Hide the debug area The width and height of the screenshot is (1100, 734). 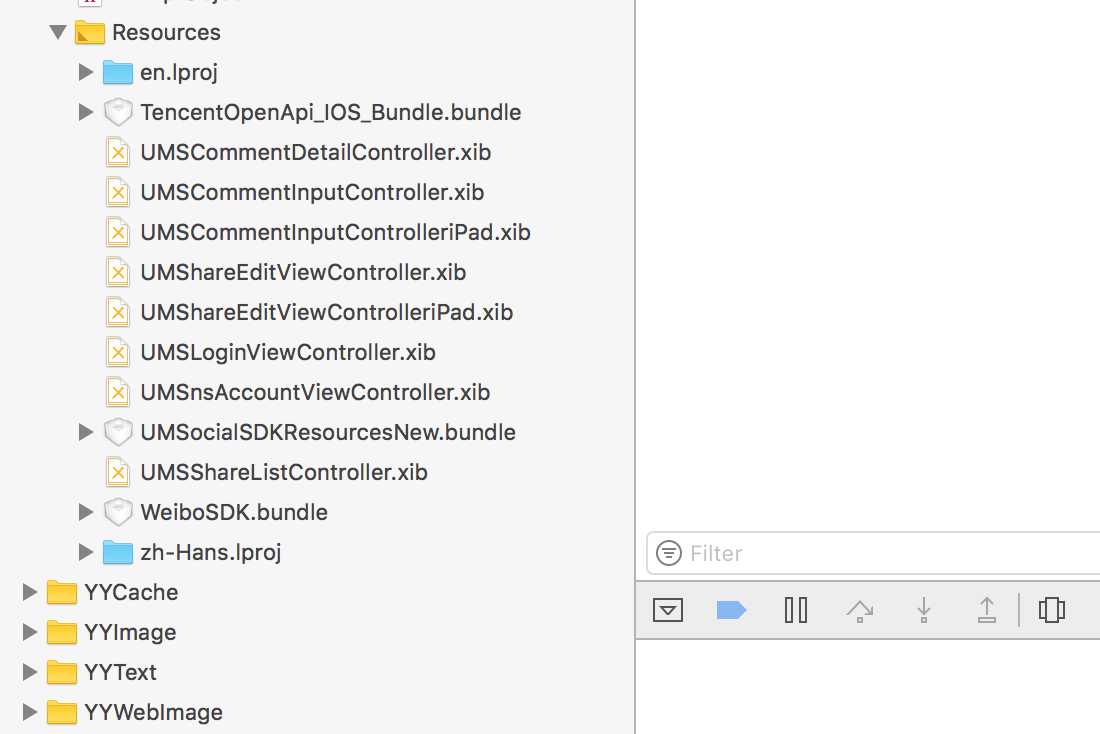click(x=668, y=610)
